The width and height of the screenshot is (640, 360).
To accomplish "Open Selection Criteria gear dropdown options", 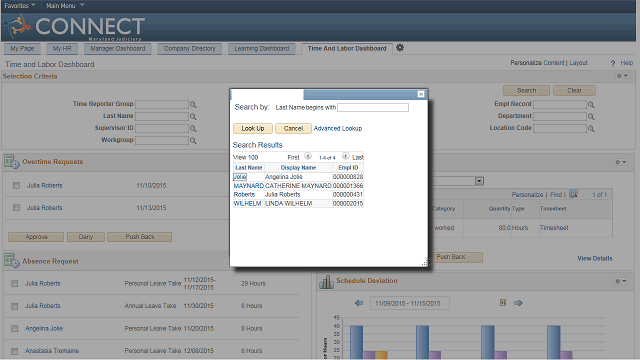I will (x=622, y=76).
